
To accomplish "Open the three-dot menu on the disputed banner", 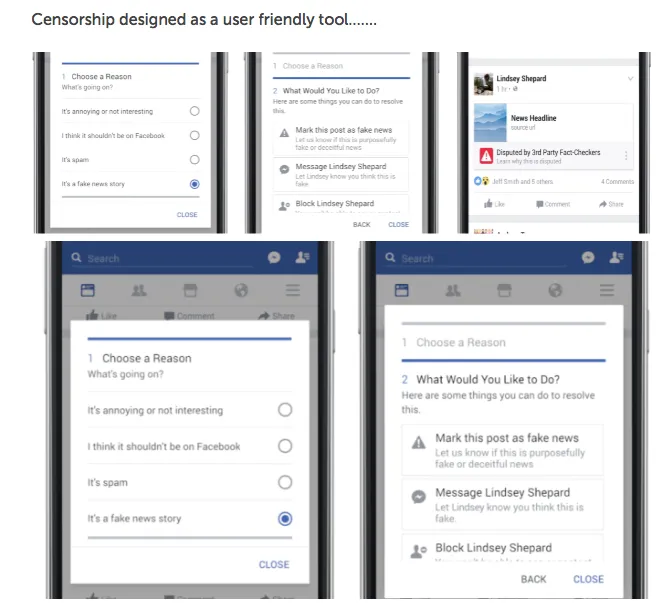I will 626,156.
